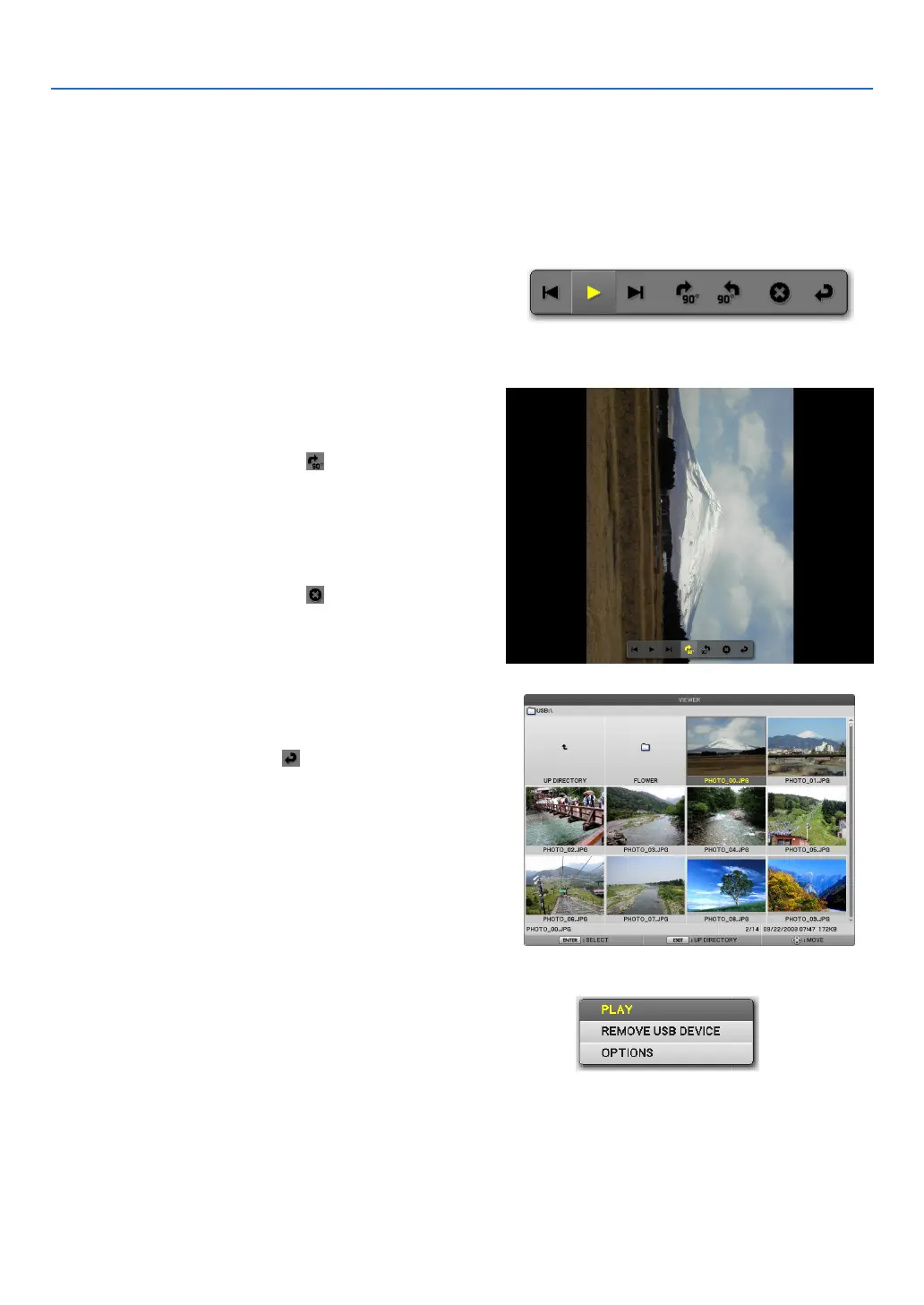Viewport: 924px width, 1305px height.
Task: Choose OPTIONS from the popup menu
Action: (666, 1053)
